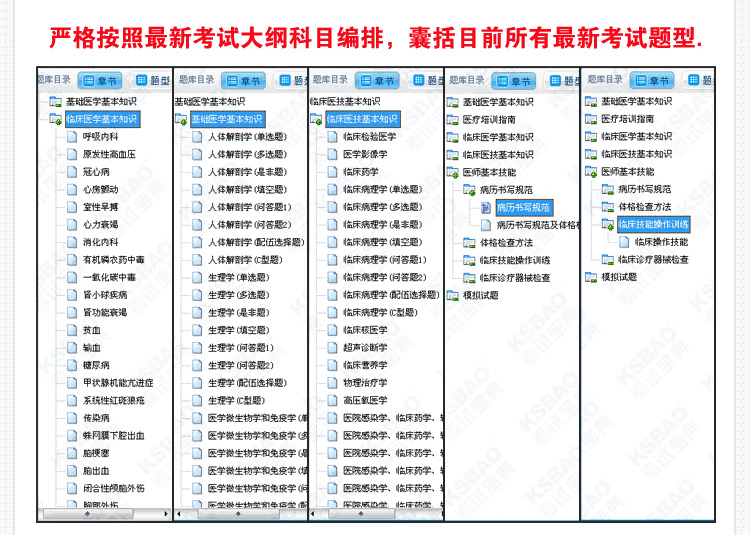The image size is (750, 535).
Task: Click the document icon of 生理学 (多选题)
Action: click(x=197, y=295)
